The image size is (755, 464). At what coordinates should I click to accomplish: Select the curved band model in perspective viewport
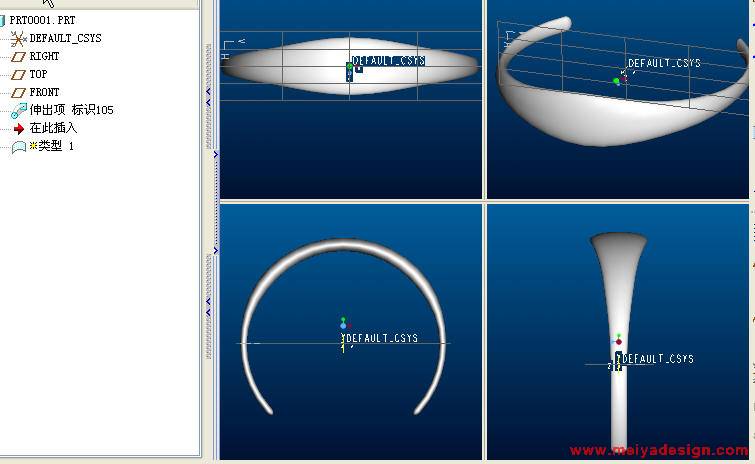click(x=602, y=120)
